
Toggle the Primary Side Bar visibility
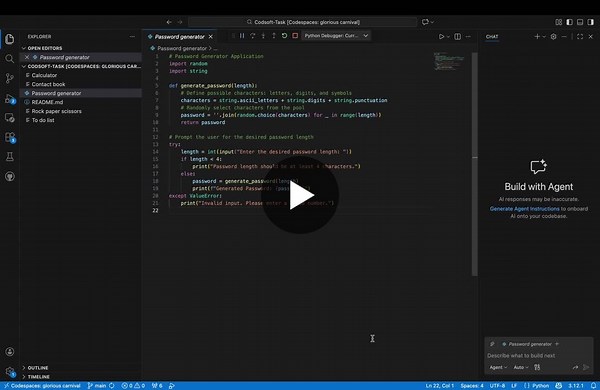(569, 22)
